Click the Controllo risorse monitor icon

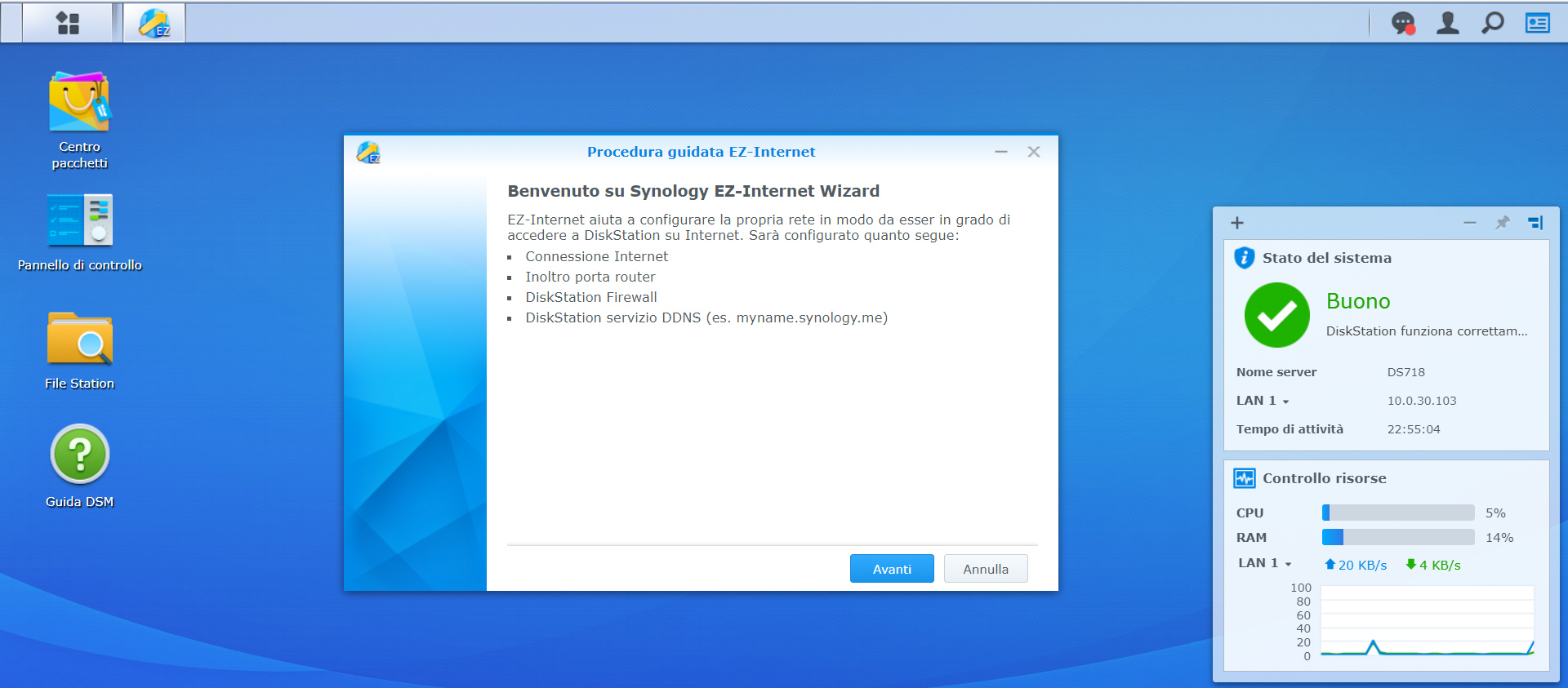(x=1244, y=478)
